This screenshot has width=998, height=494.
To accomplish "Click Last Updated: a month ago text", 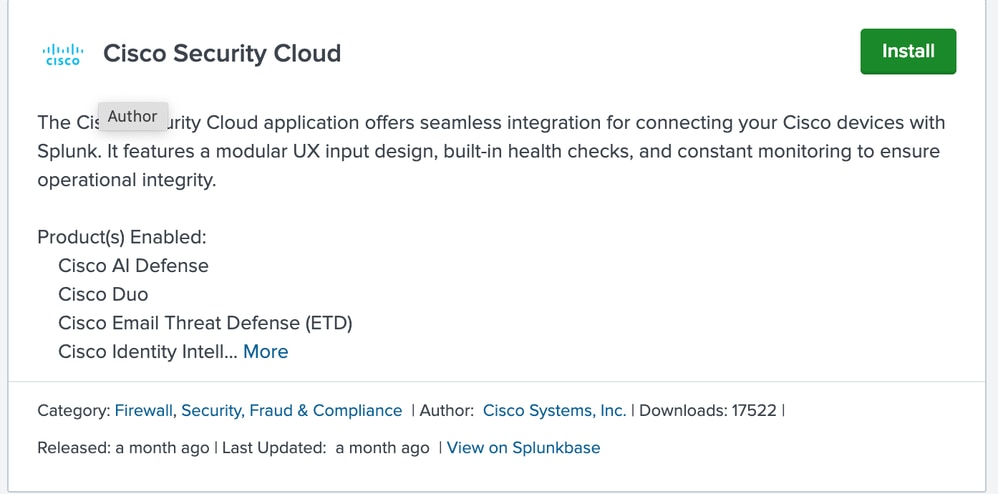I will coord(326,448).
